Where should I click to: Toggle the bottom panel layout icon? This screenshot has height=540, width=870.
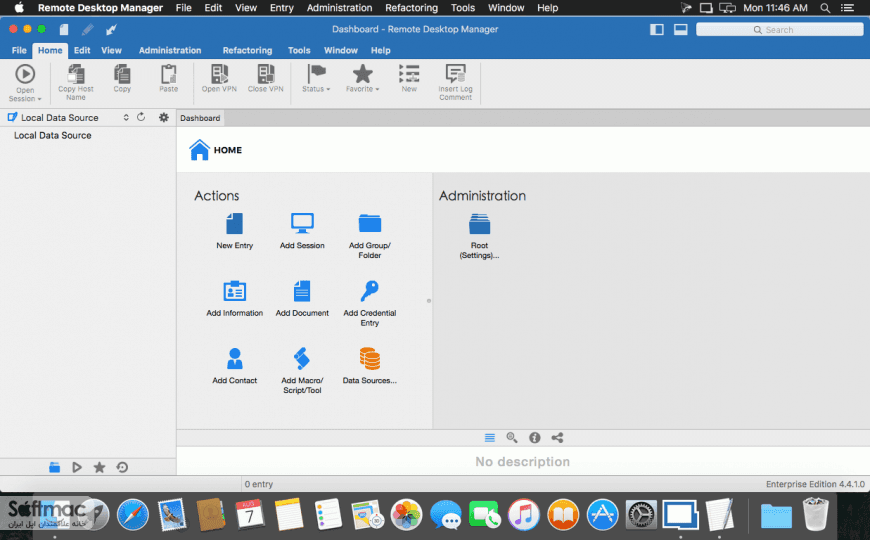pos(681,29)
